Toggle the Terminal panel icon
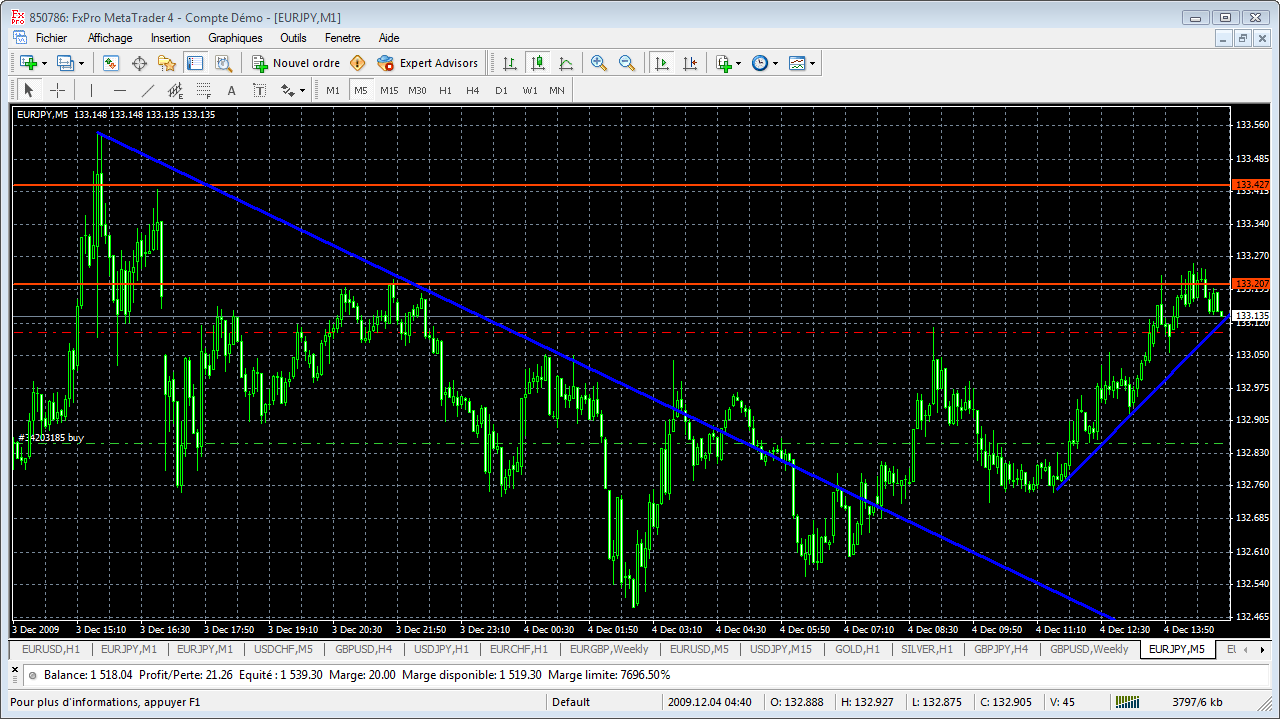 pos(195,63)
